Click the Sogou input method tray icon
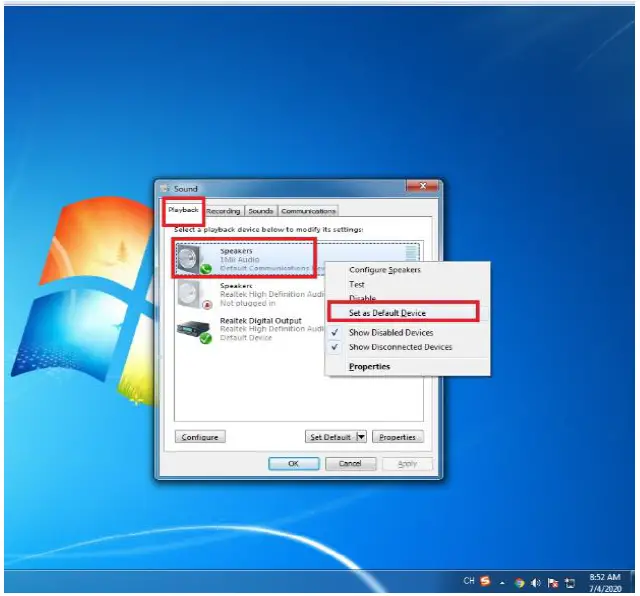640x596 pixels. 485,581
